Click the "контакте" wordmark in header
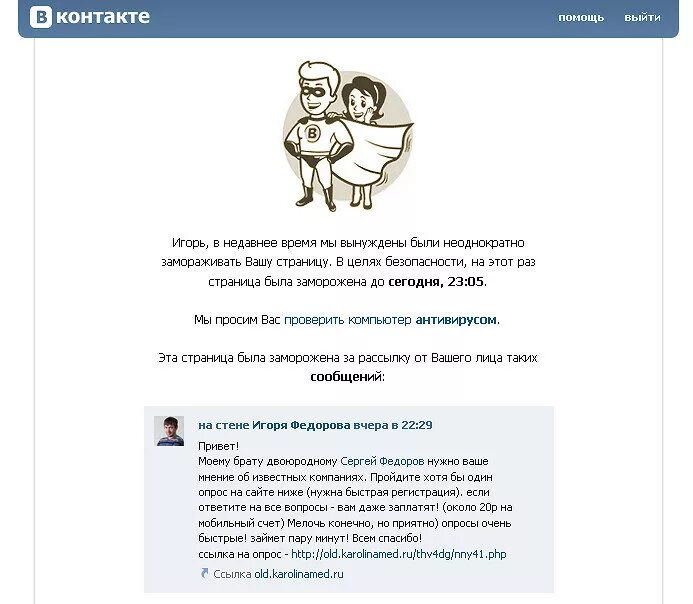The height and width of the screenshot is (604, 693). point(103,17)
